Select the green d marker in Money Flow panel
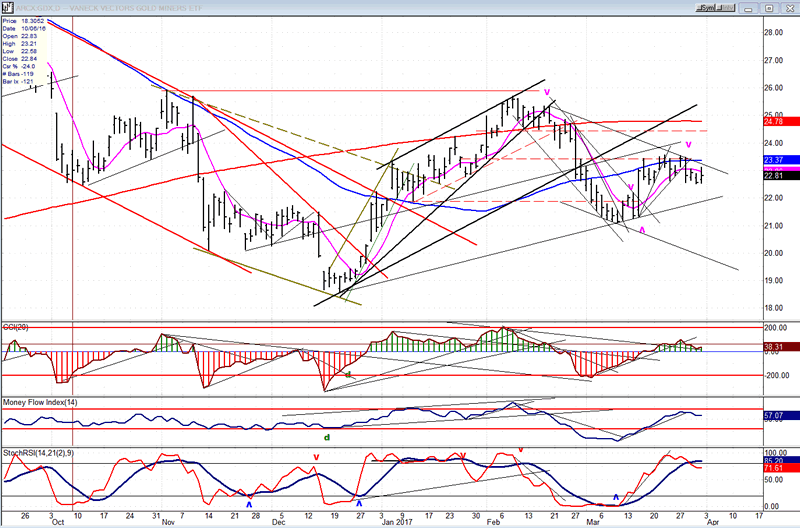This screenshot has height=528, width=800. 325,436
